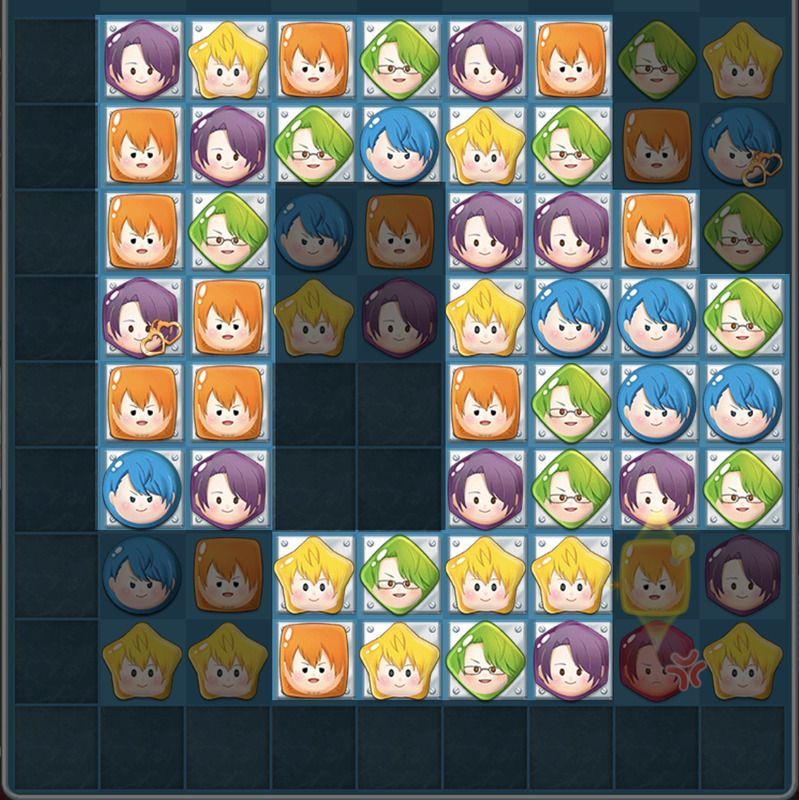
Task: Tap the leftmost dimmed star in bottom row
Action: point(142,661)
